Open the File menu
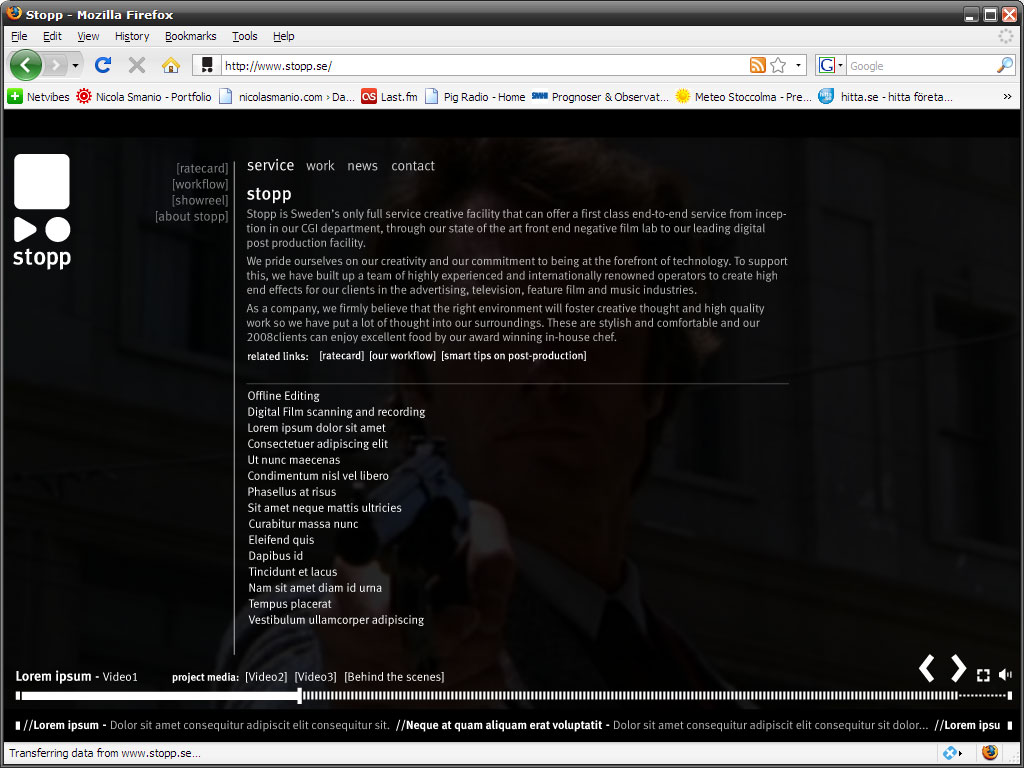This screenshot has width=1024, height=768. pos(19,36)
